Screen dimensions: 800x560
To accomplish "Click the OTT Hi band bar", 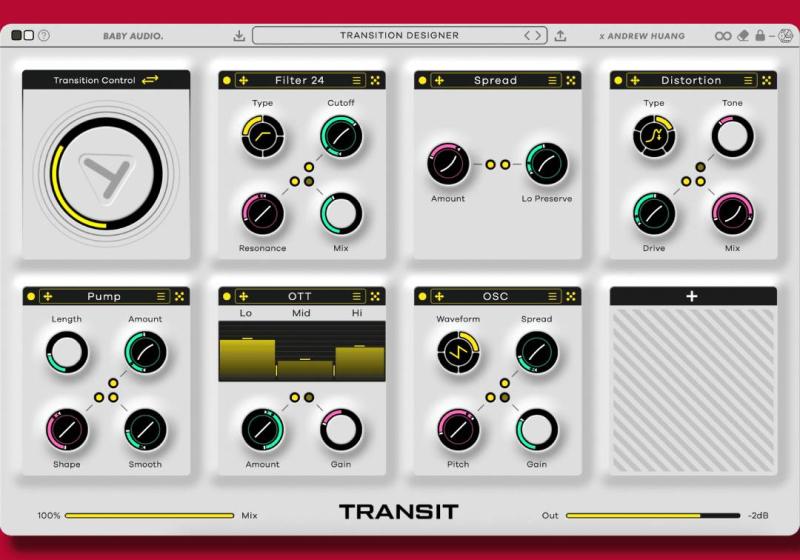I will tap(360, 363).
